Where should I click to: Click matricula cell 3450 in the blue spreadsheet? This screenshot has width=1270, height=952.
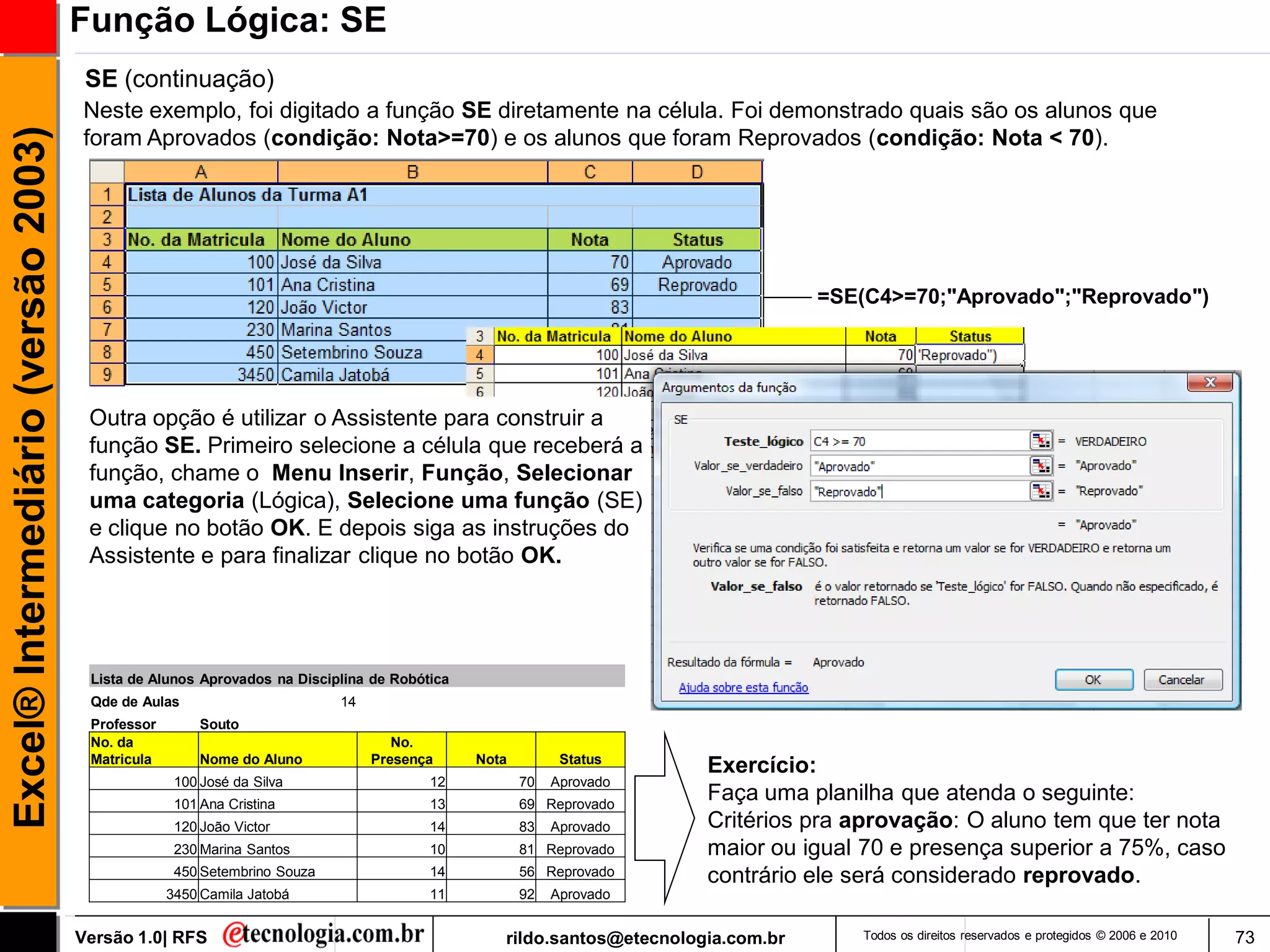click(x=201, y=374)
